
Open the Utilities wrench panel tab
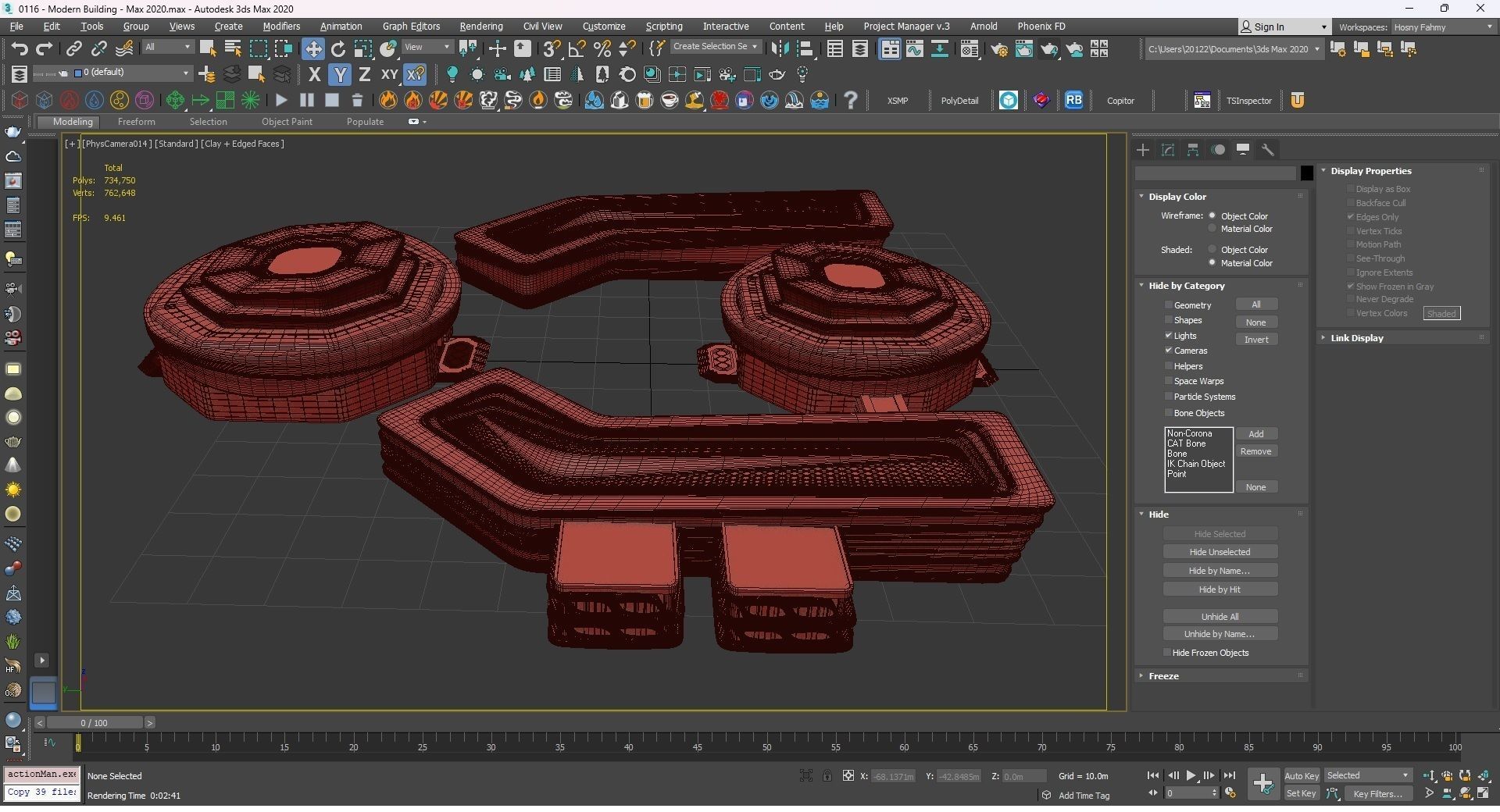click(1267, 149)
